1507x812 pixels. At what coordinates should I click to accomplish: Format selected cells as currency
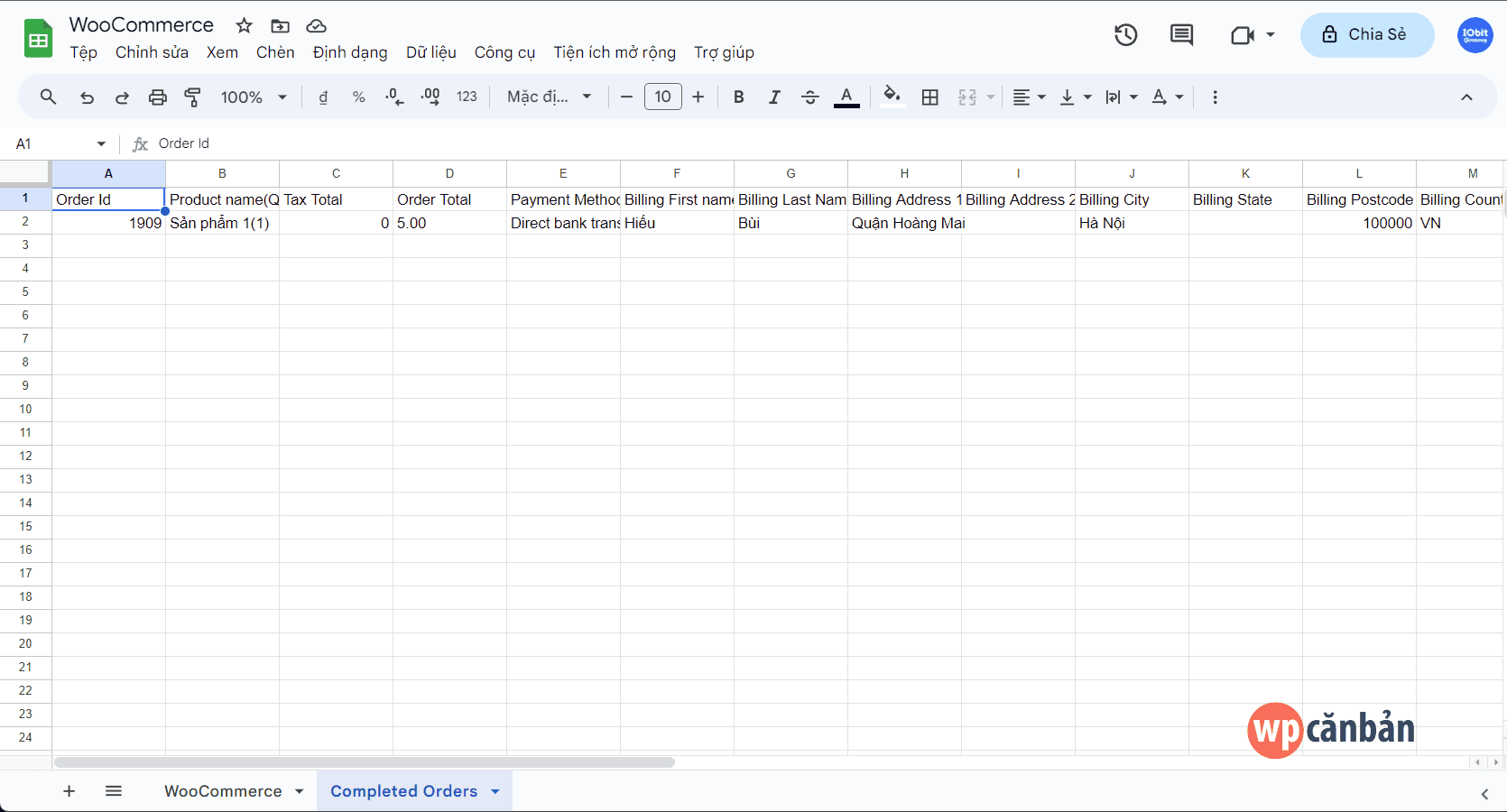pos(323,97)
